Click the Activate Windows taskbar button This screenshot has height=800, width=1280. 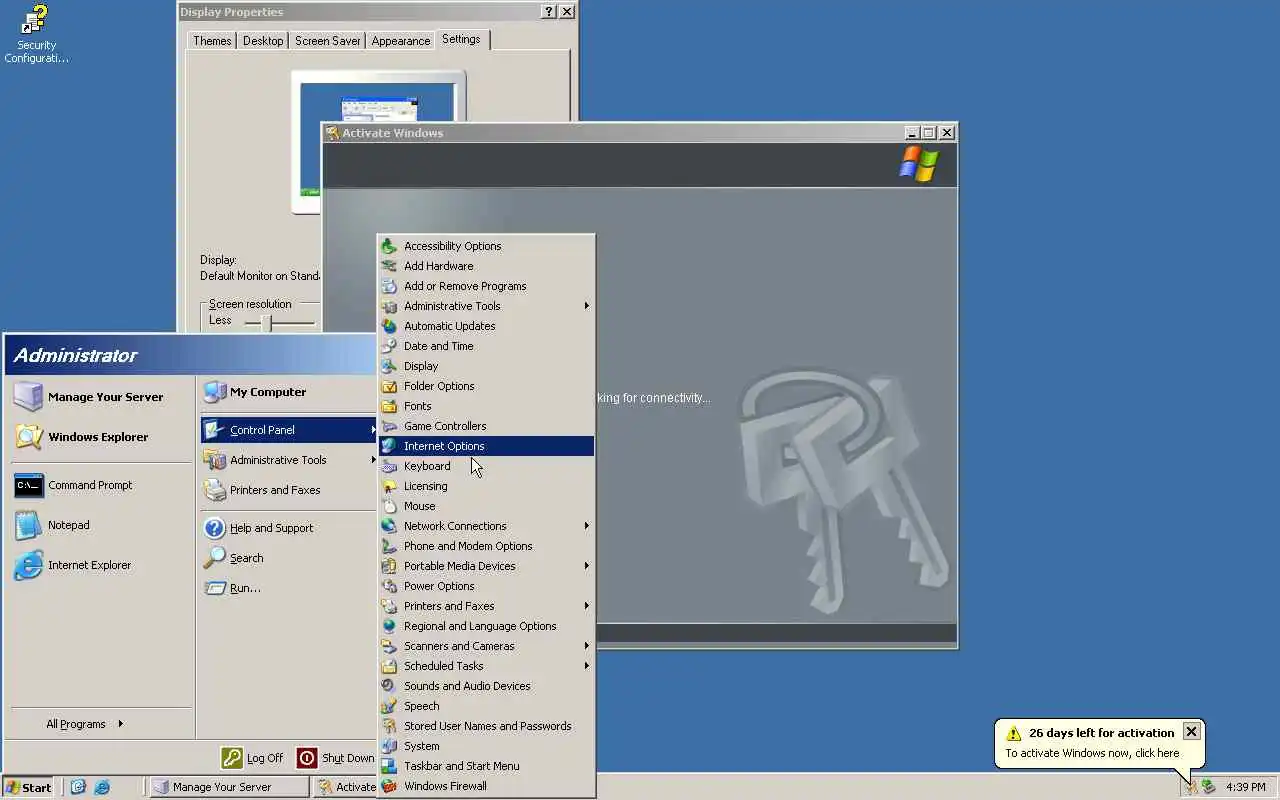pyautogui.click(x=345, y=787)
